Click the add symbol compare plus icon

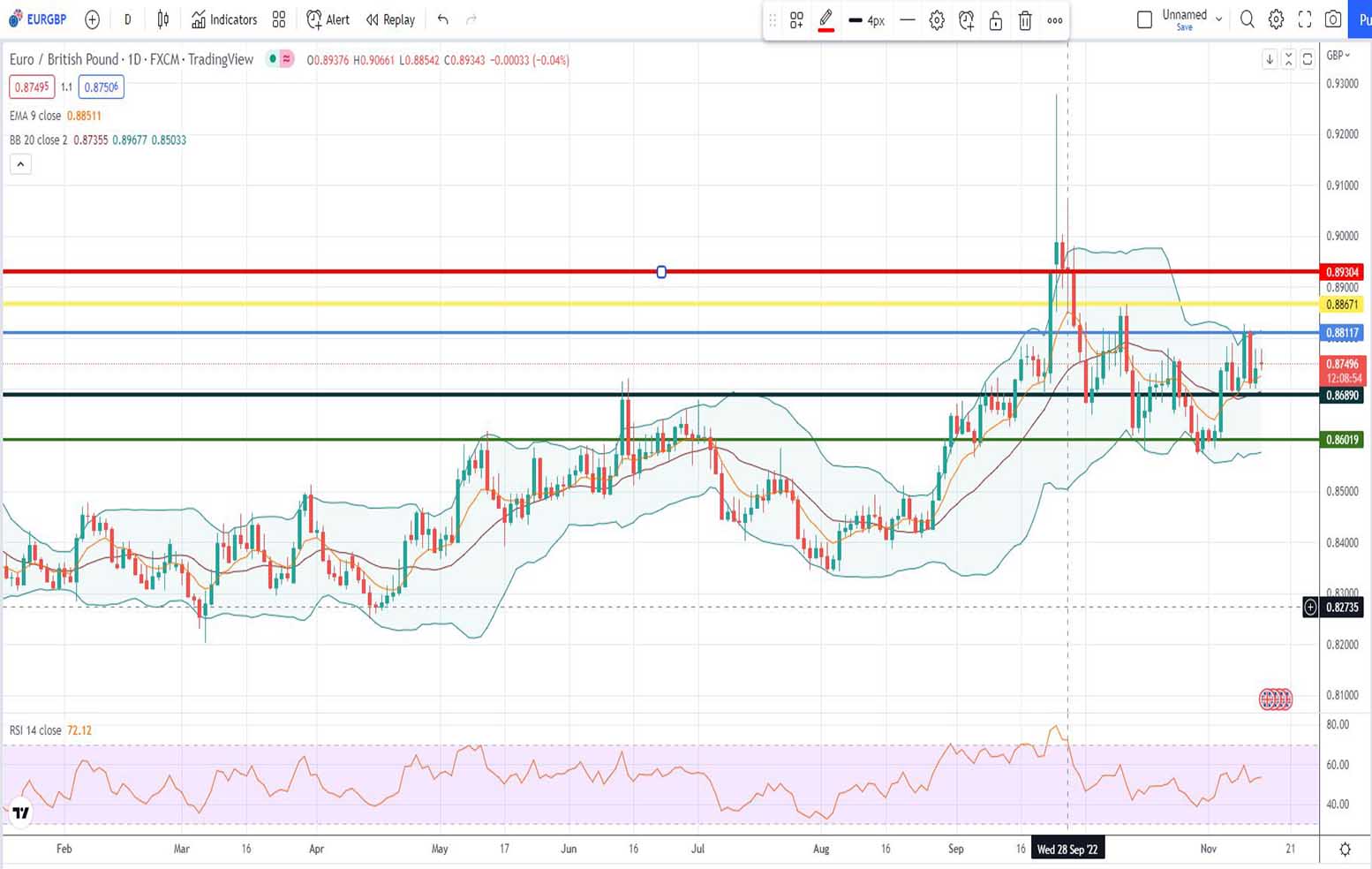[93, 19]
